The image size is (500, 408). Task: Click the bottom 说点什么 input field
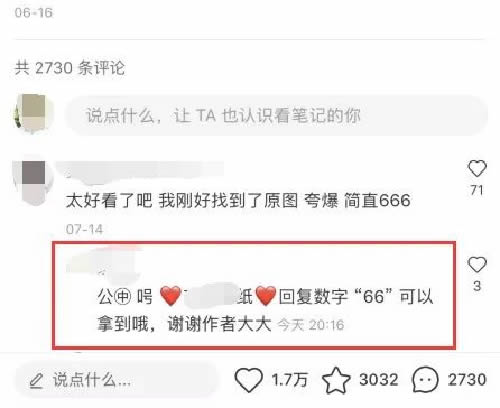point(117,380)
